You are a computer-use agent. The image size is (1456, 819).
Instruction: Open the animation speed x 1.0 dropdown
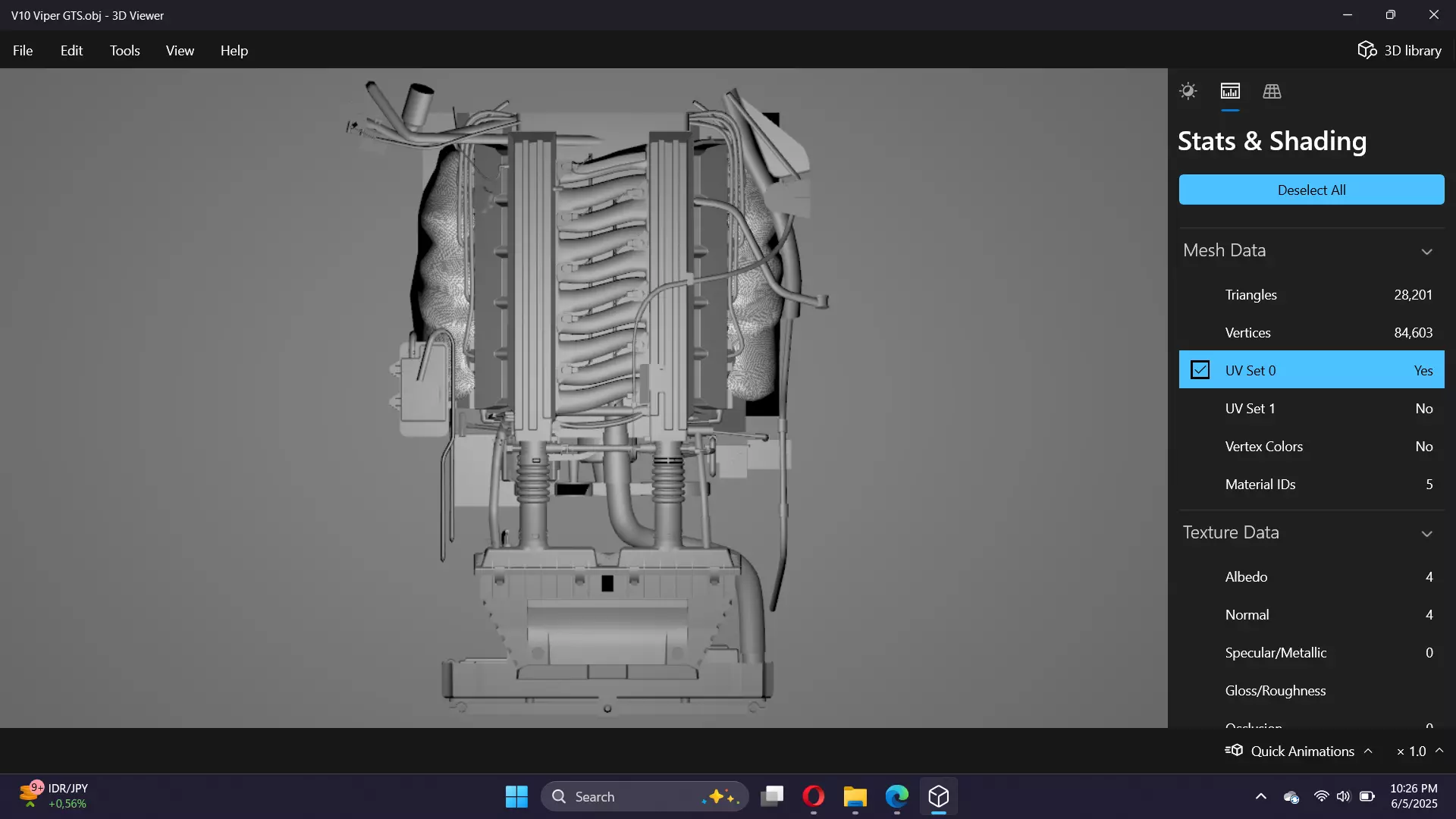coord(1419,751)
